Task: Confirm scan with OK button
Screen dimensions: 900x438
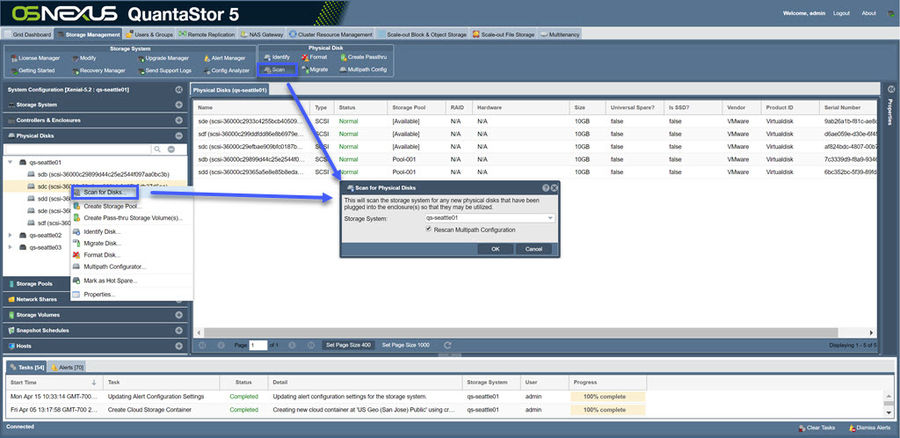Action: coord(495,249)
